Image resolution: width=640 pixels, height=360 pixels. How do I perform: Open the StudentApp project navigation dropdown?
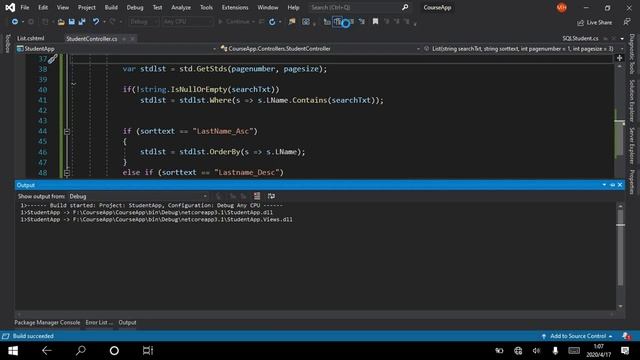[x=116, y=49]
